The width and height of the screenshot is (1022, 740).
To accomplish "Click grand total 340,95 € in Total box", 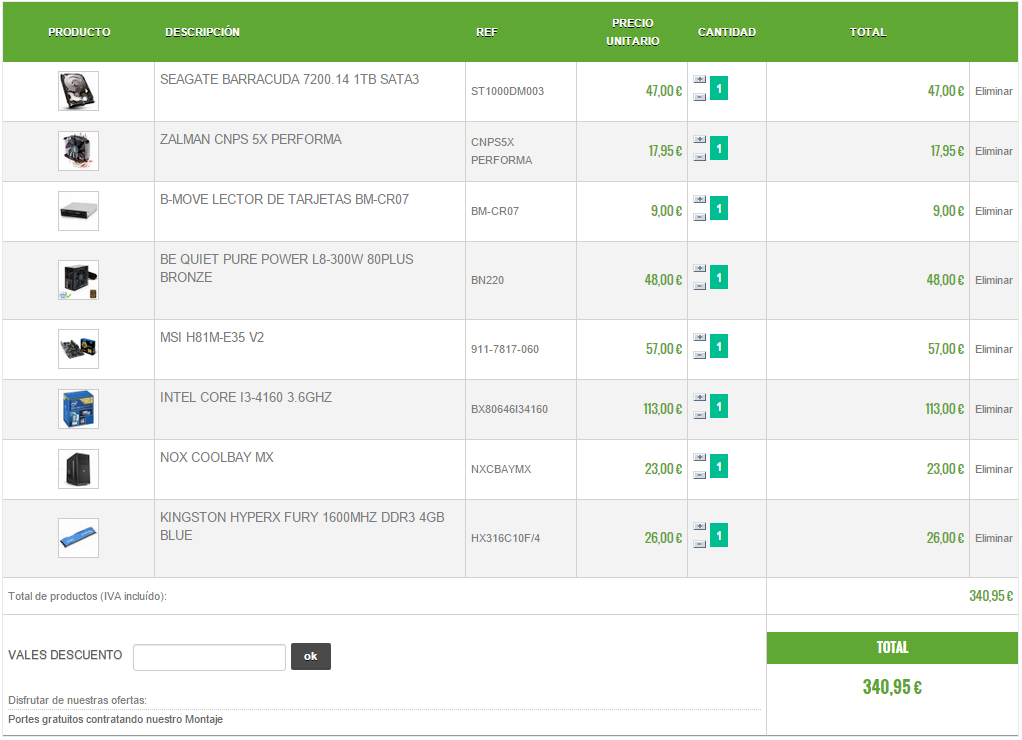I will 892,687.
